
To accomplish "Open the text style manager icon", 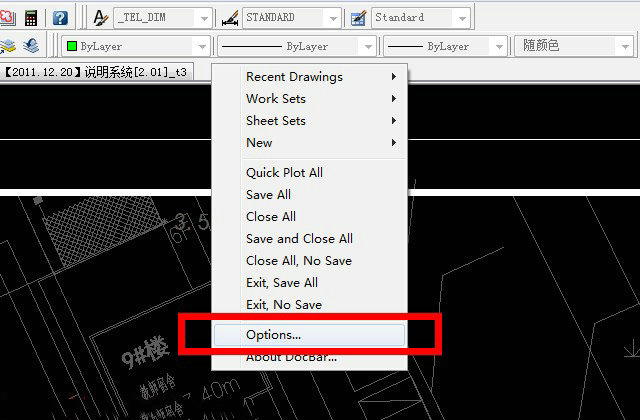I will point(100,18).
